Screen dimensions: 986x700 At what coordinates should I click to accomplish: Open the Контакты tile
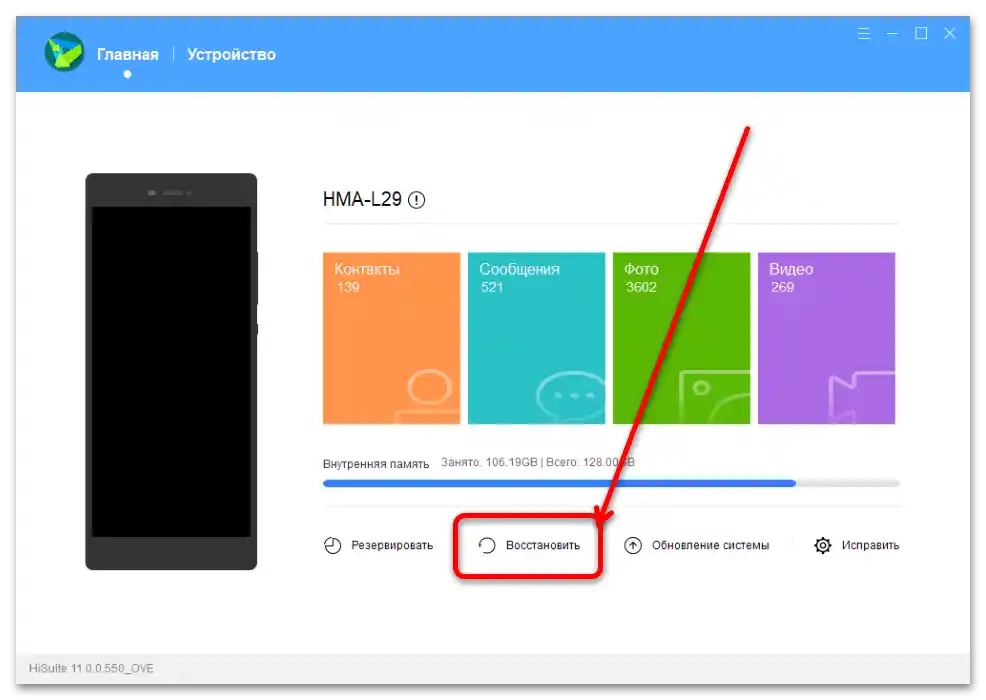[x=392, y=338]
